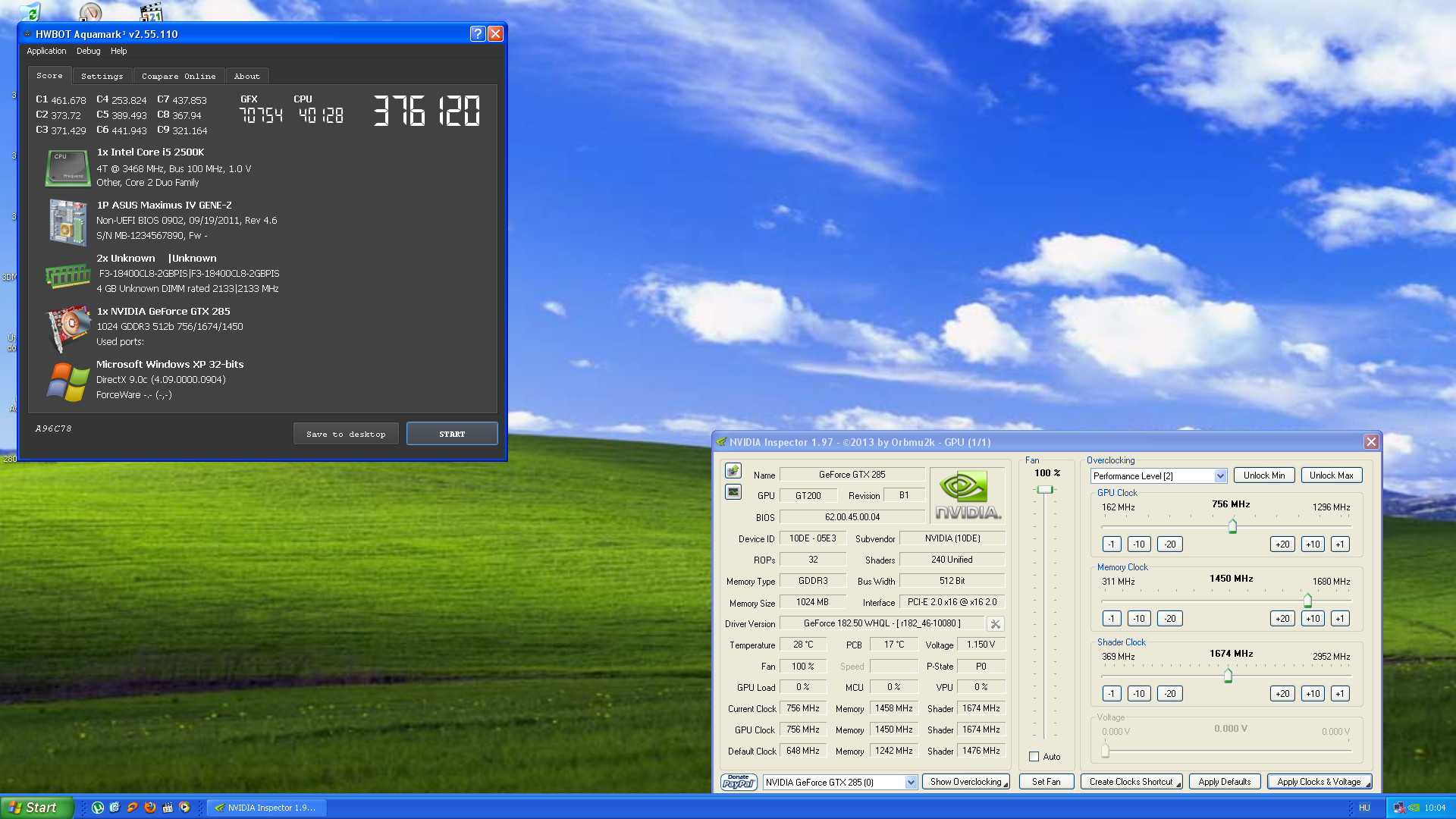This screenshot has height=819, width=1456.
Task: Click the Unlock Max button
Action: (x=1332, y=475)
